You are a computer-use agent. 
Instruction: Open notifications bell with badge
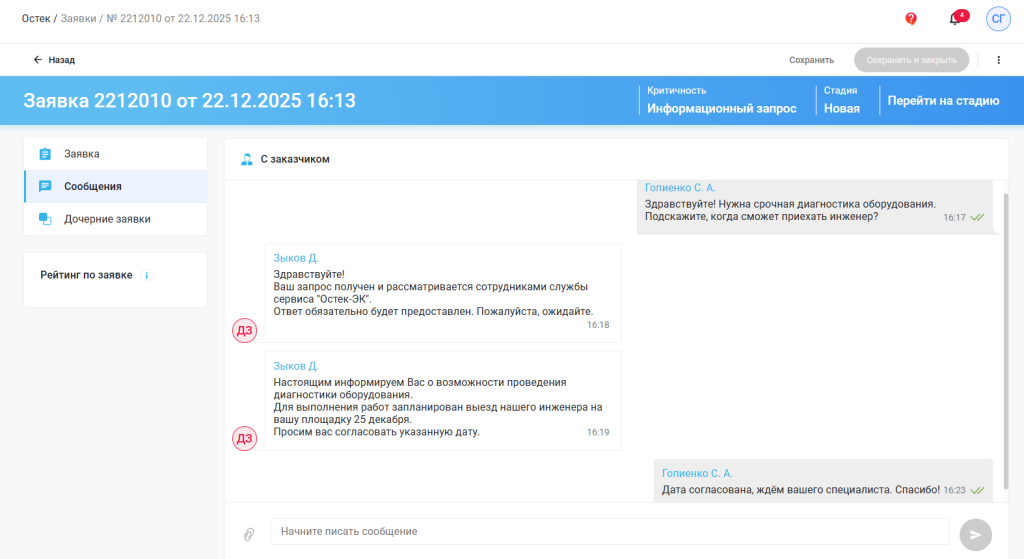click(x=955, y=19)
